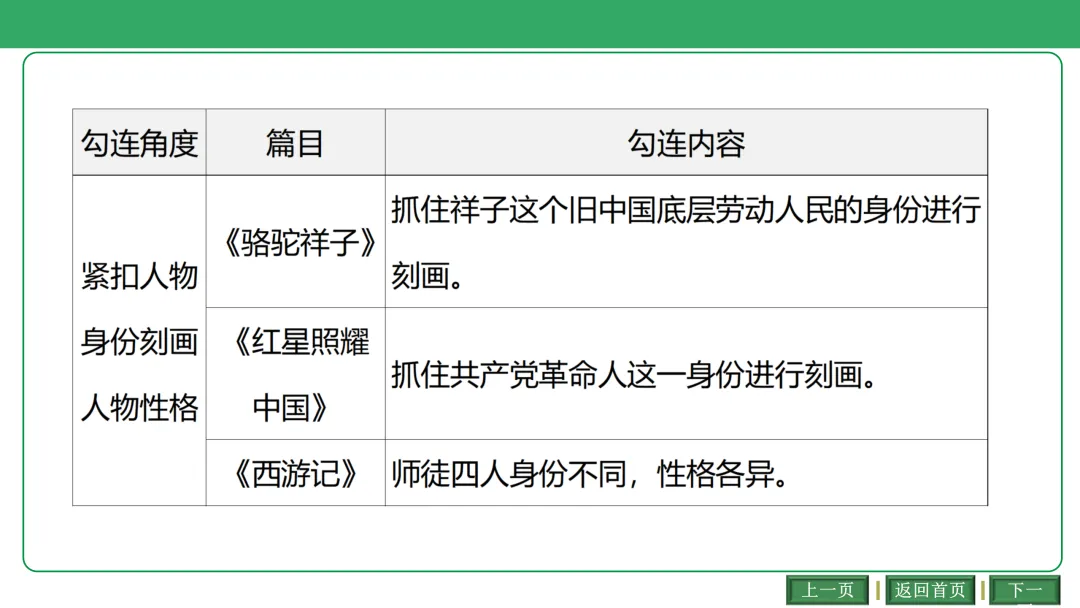Image resolution: width=1080 pixels, height=608 pixels.
Task: Click the text 师徒四人身份不同，性格各异
Action: click(x=590, y=474)
